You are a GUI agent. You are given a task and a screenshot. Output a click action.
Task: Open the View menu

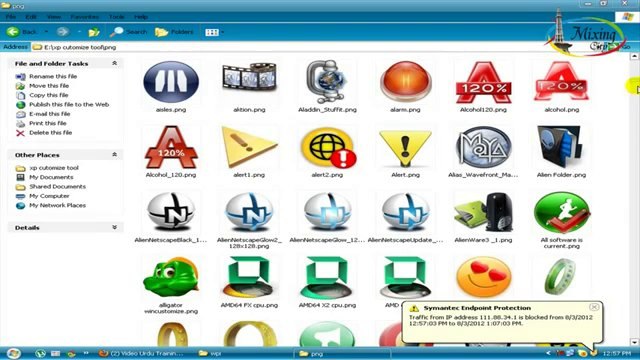coord(54,17)
